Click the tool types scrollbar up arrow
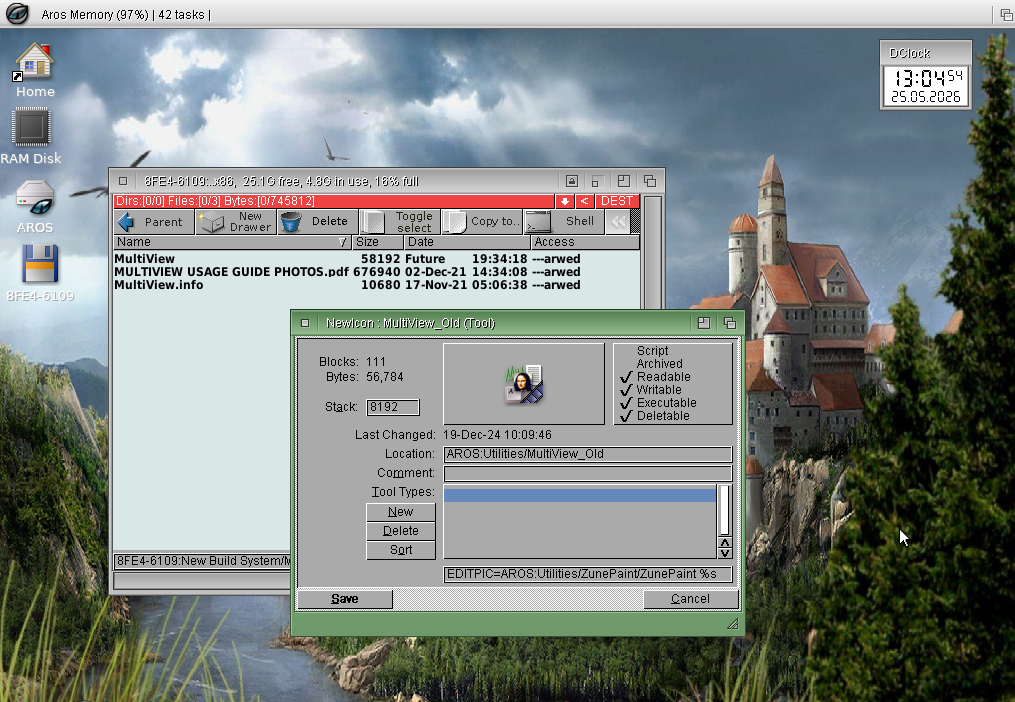 click(725, 543)
